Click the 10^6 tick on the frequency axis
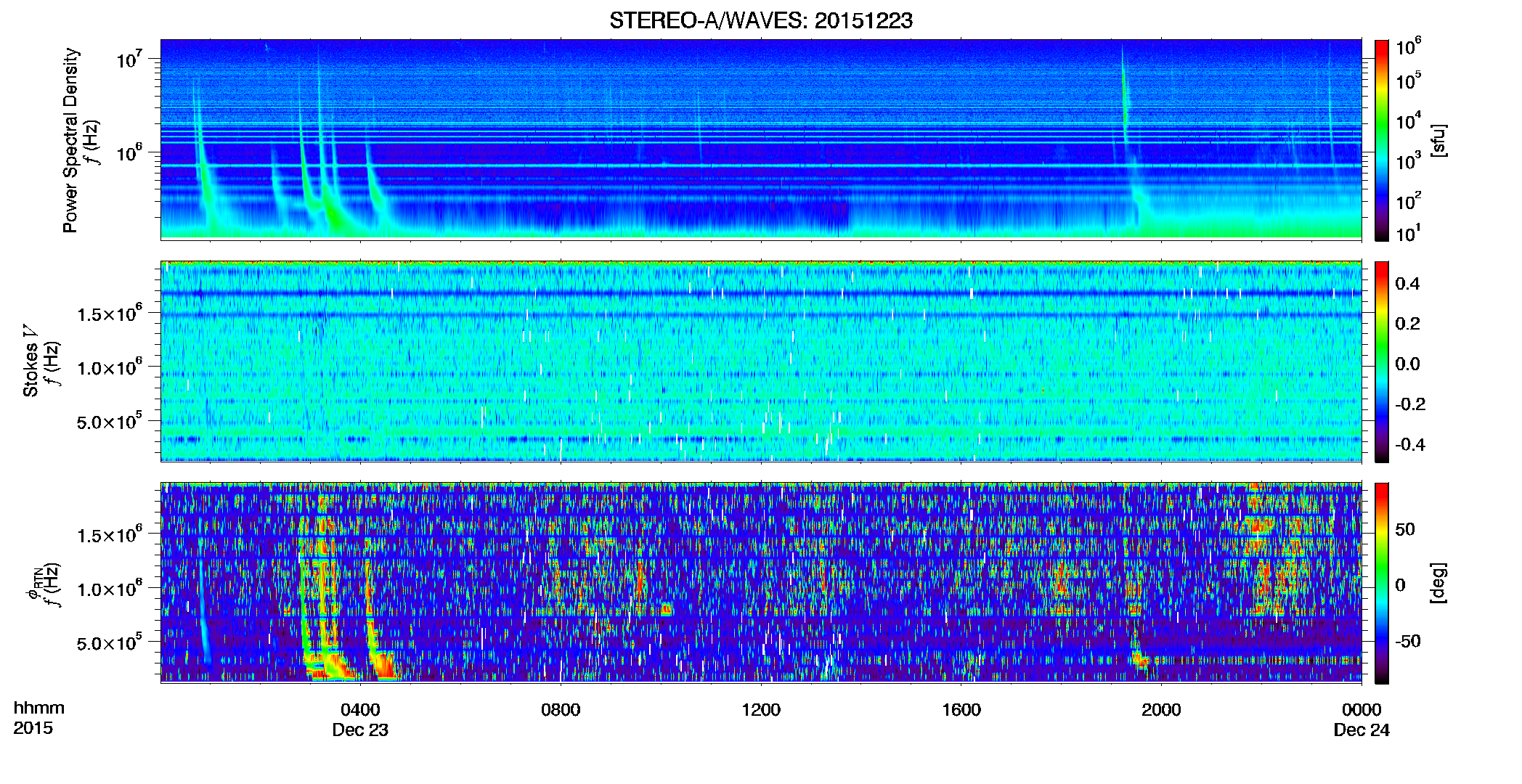The height and width of the screenshot is (784, 1522). coord(129,152)
